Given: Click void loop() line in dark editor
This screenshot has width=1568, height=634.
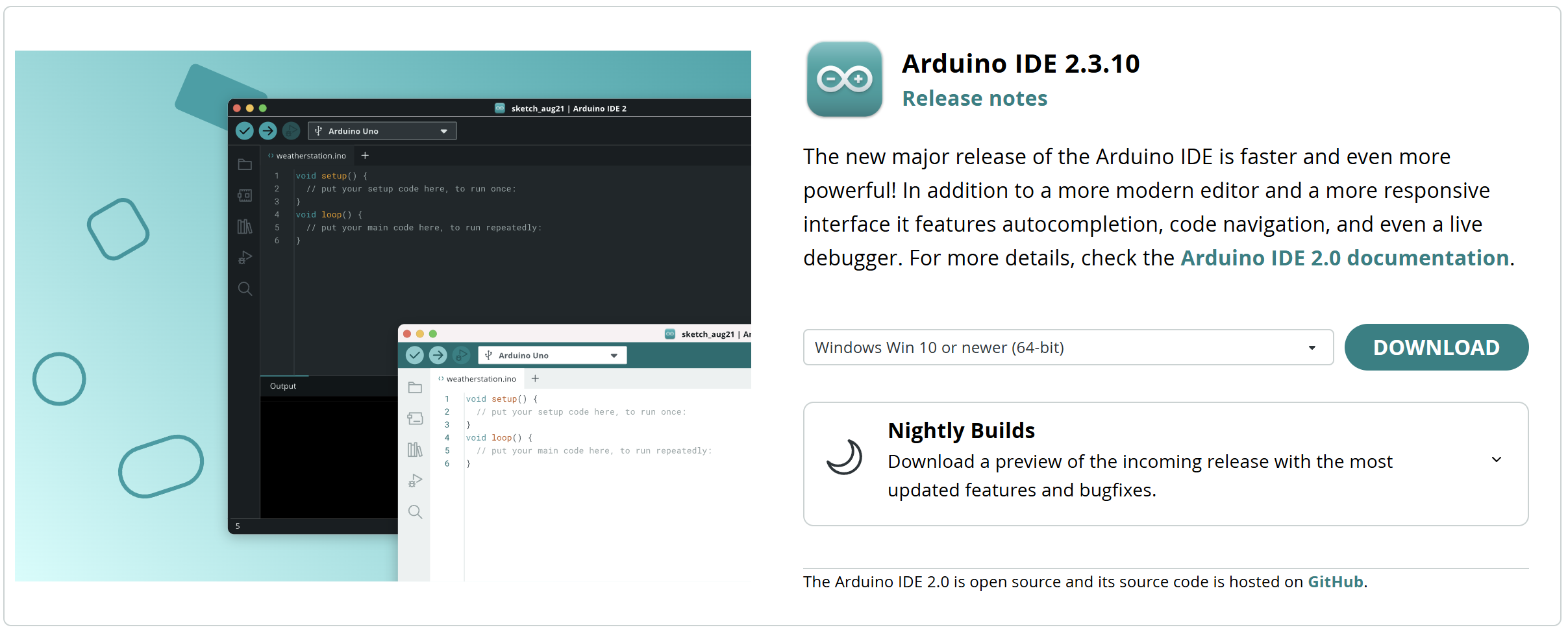Looking at the screenshot, I should coord(329,215).
